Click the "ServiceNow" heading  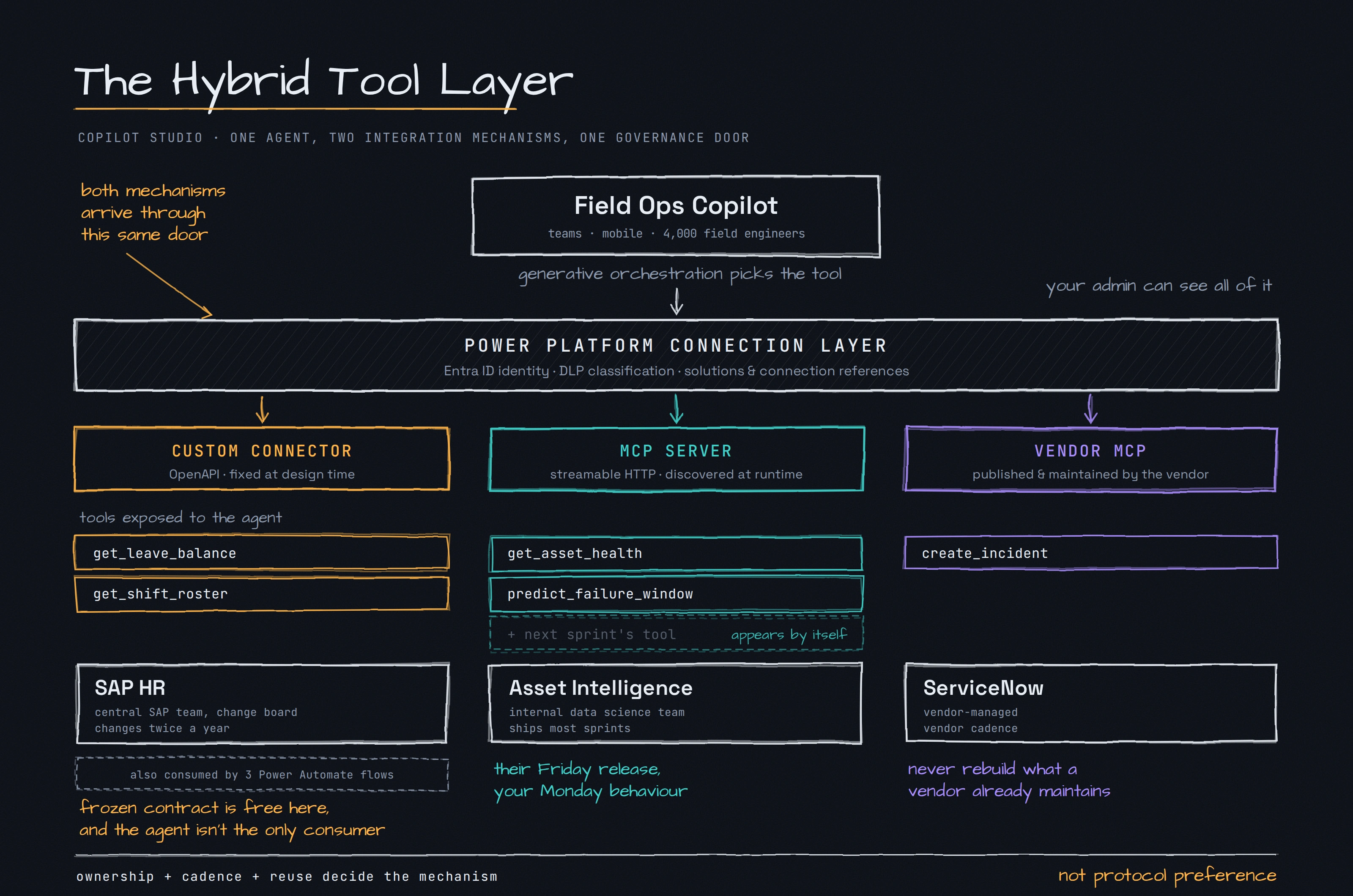coord(983,688)
